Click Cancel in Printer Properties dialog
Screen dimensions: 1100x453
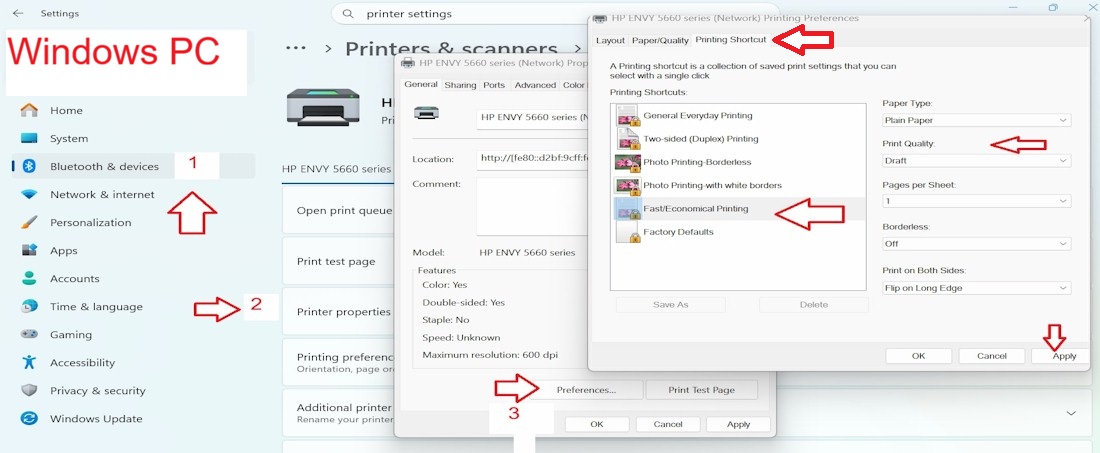668,424
